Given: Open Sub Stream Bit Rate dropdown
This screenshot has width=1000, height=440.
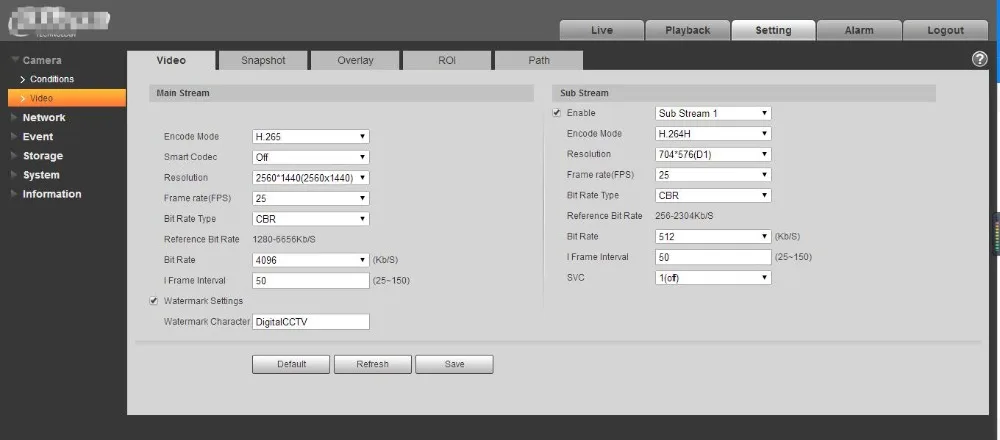Looking at the screenshot, I should pos(713,237).
